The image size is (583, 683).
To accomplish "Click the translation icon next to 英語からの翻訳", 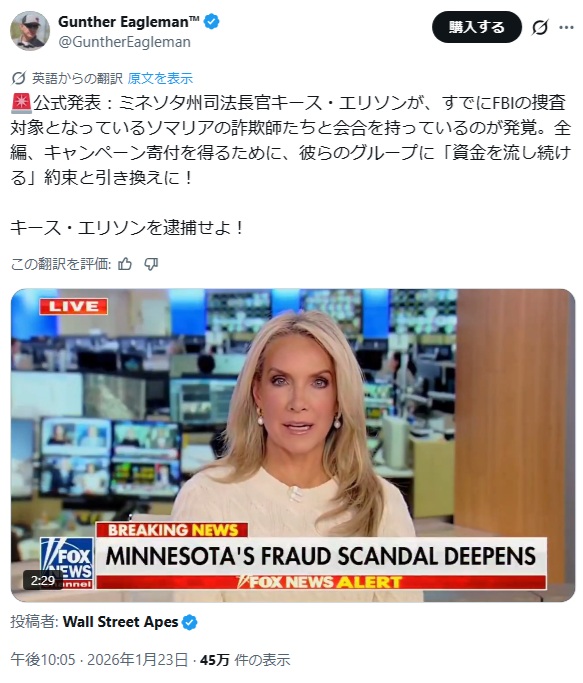I will point(18,78).
